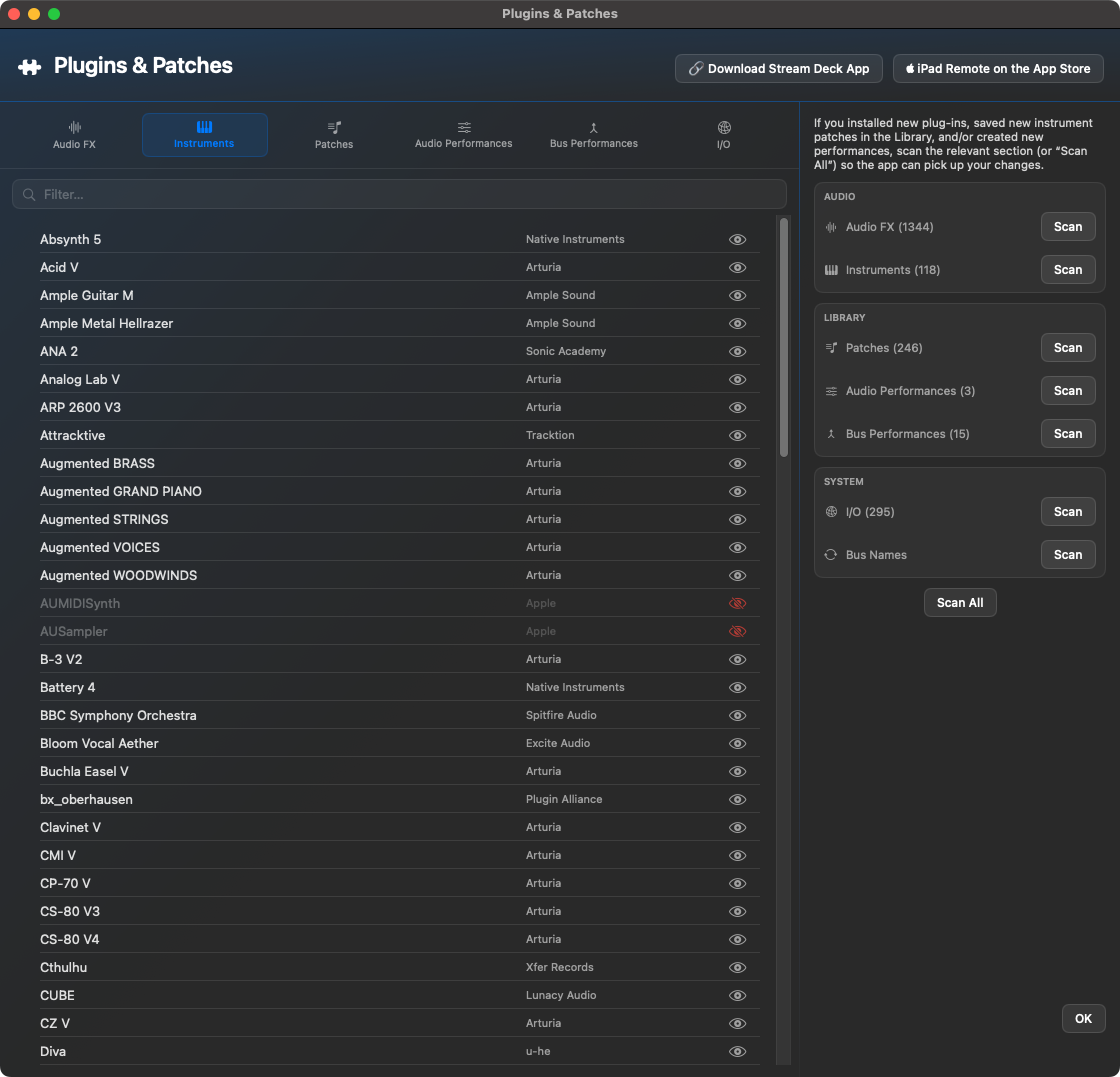Click the Audio FX waveform icon in the scan panel

click(x=831, y=227)
